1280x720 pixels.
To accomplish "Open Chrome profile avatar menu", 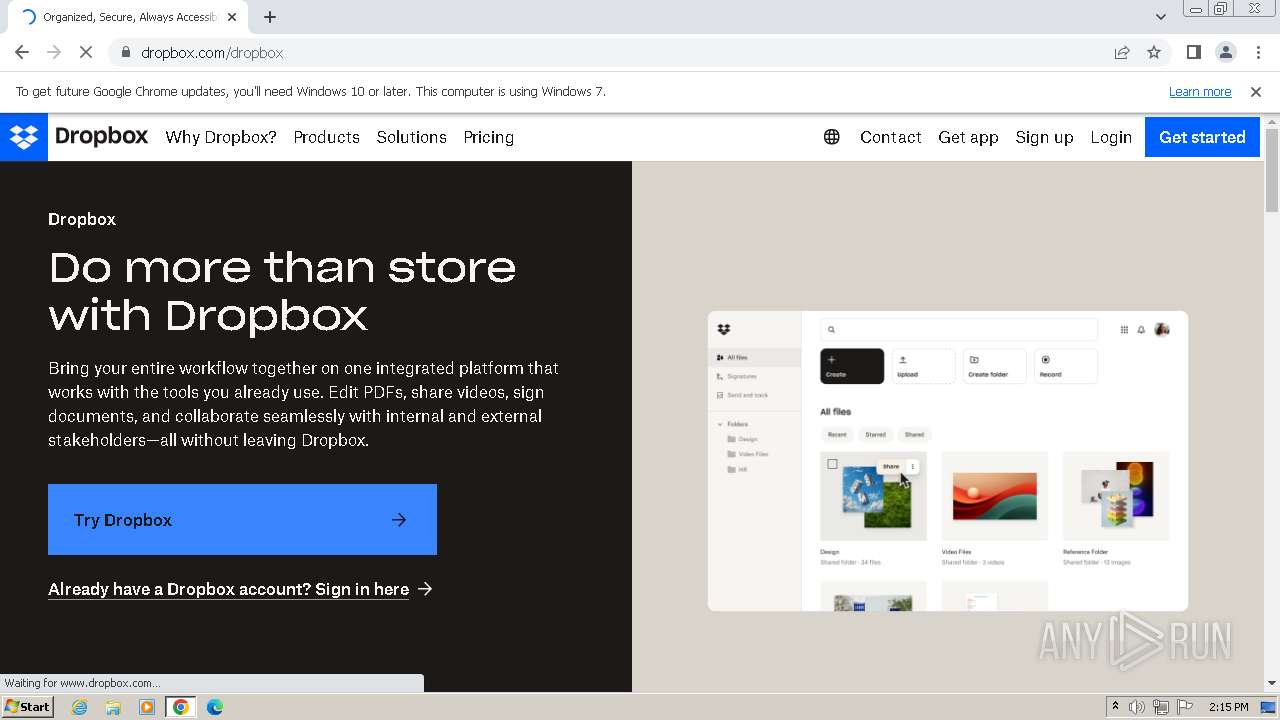I will tap(1225, 53).
